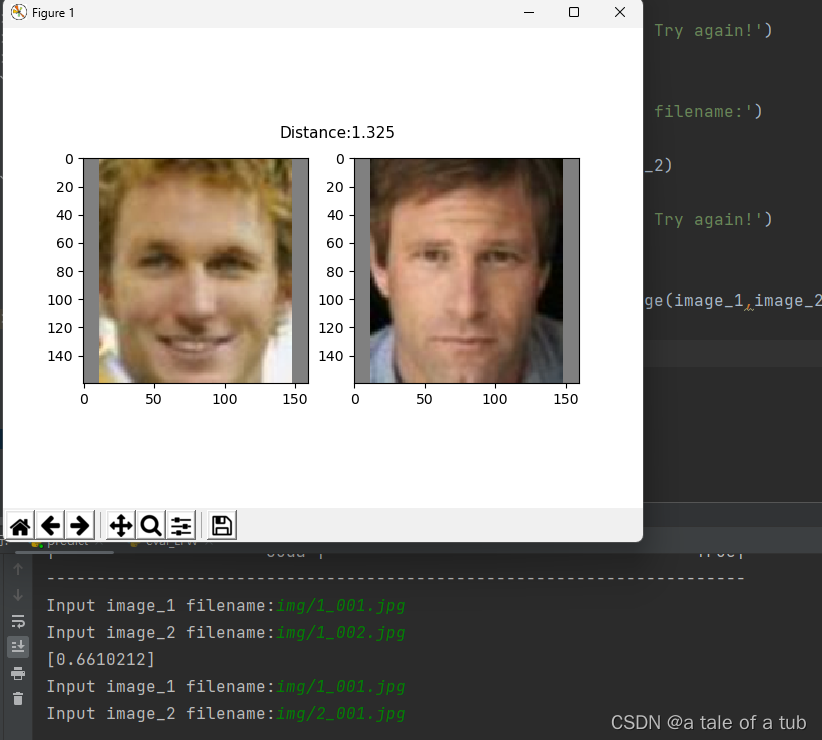
Task: Open Configure subplots settings
Action: click(181, 526)
